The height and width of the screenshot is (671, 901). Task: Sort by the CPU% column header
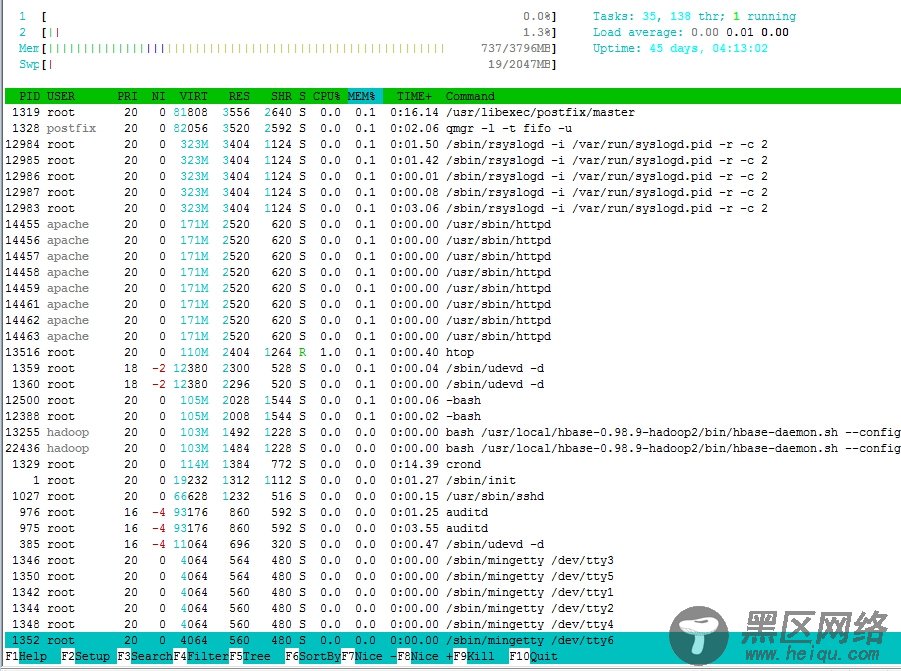point(325,96)
